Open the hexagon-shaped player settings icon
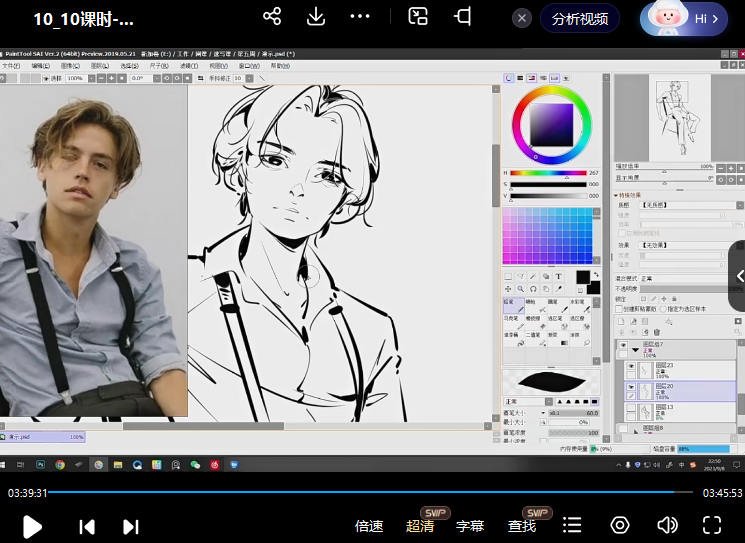745x543 pixels. click(x=620, y=526)
